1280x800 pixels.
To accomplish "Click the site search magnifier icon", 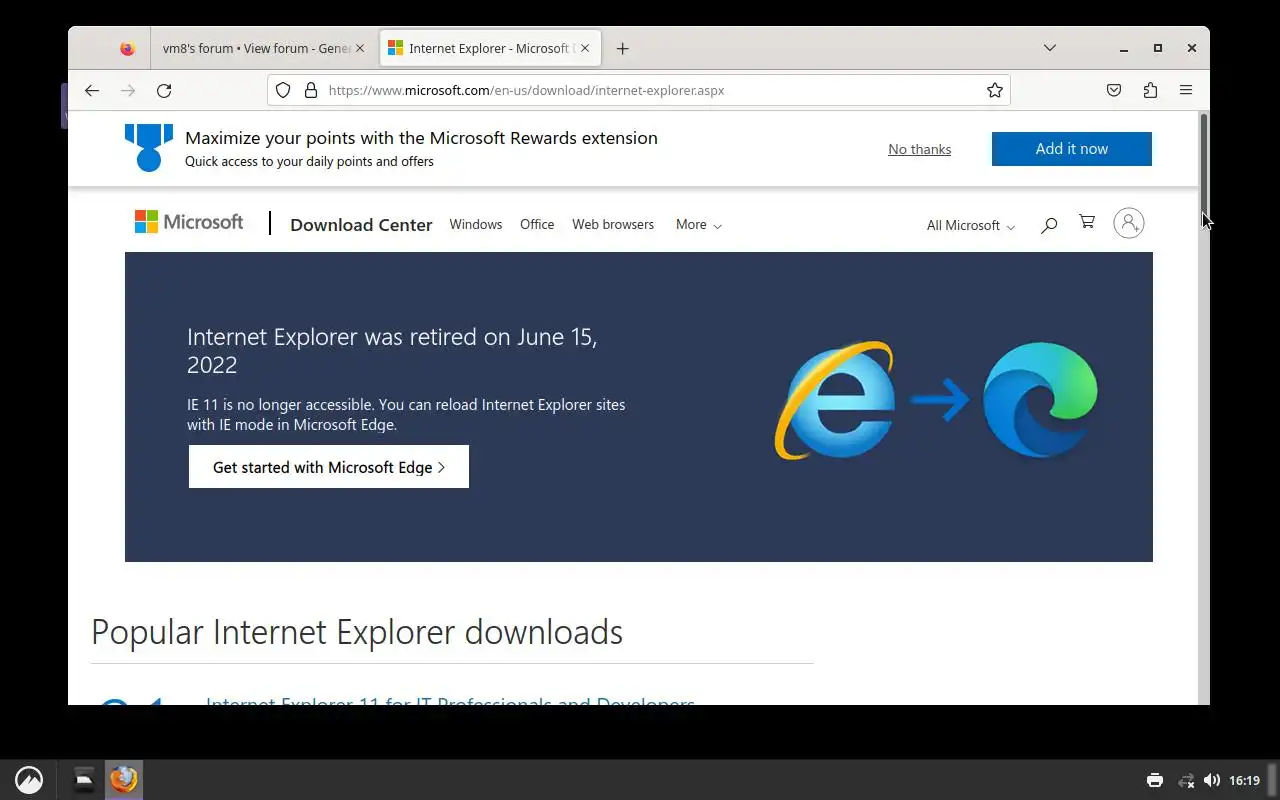I will (x=1048, y=225).
